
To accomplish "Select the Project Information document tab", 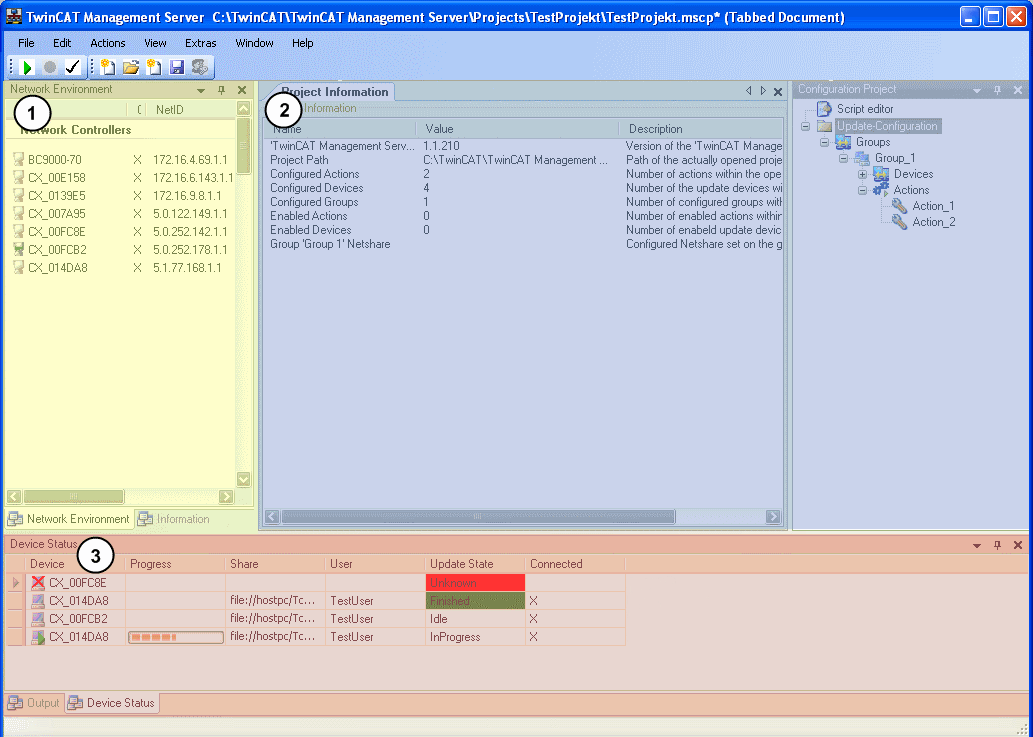I will tap(335, 92).
